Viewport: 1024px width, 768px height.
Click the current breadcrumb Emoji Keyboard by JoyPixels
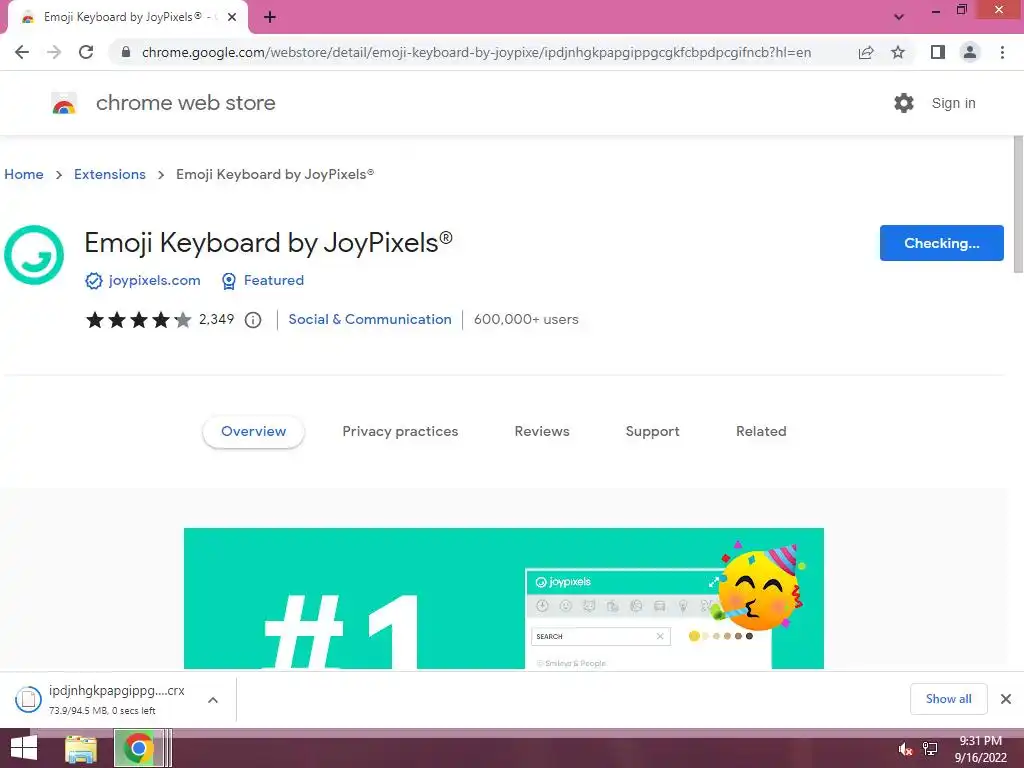coord(275,174)
